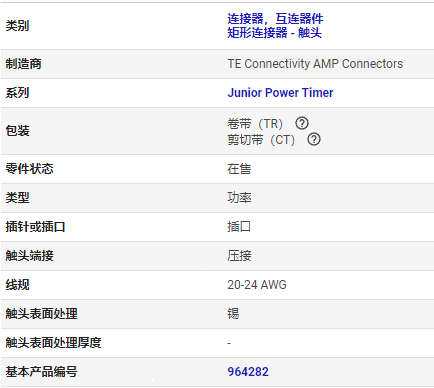Select the 在售 part status value
434x388 pixels.
click(x=239, y=169)
